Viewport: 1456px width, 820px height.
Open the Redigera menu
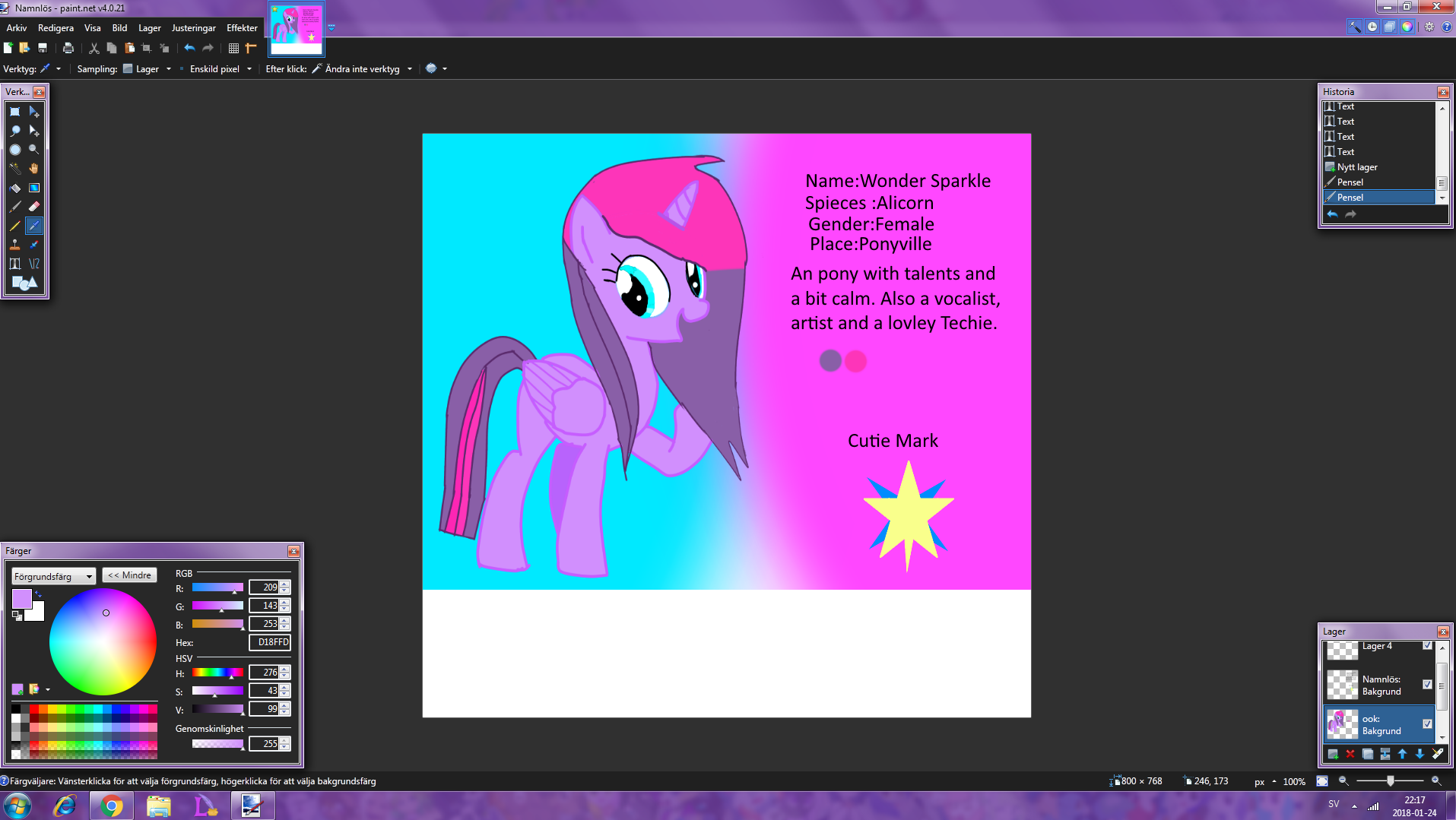[x=56, y=28]
